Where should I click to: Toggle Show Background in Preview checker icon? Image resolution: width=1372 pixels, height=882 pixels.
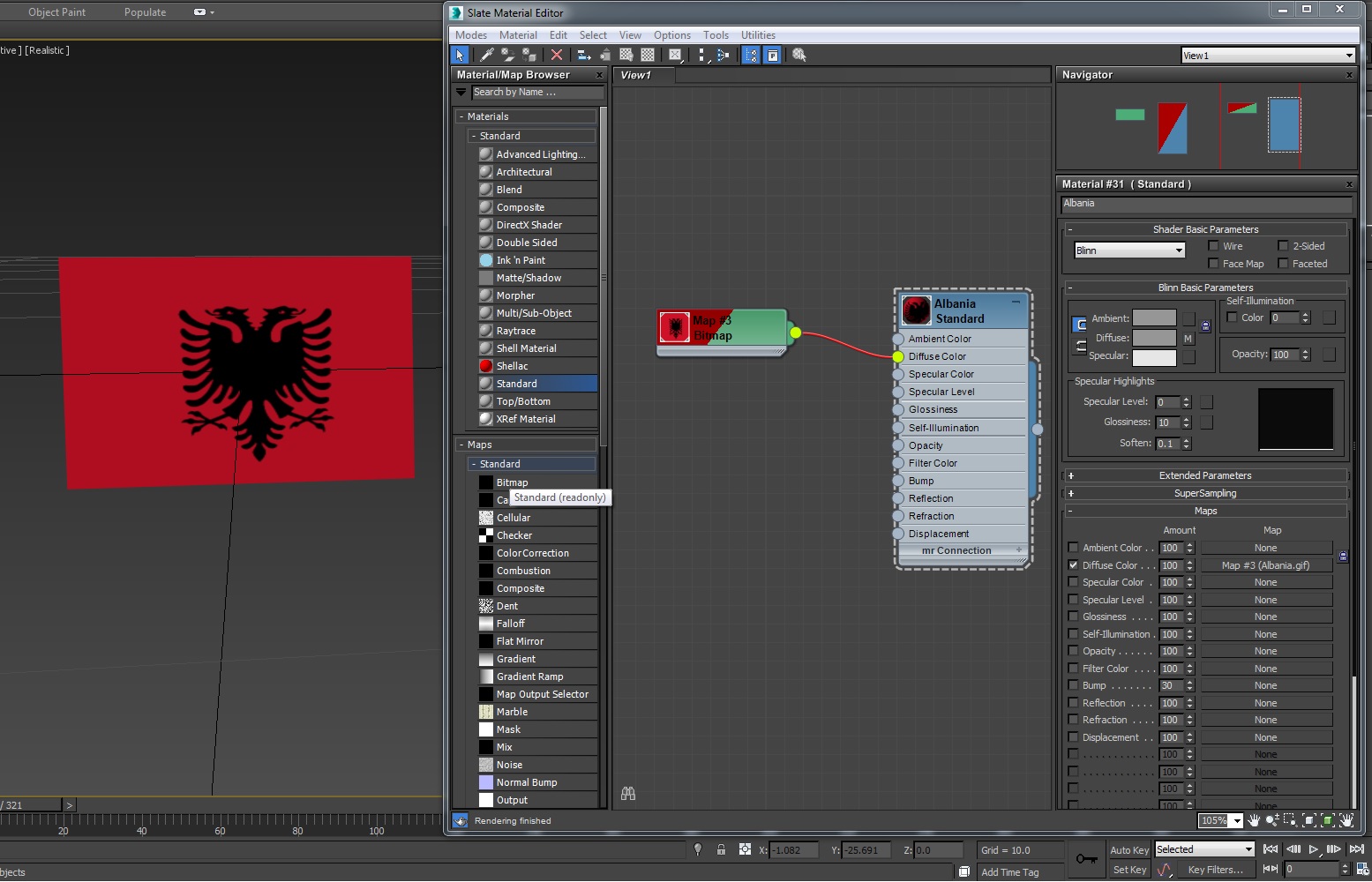(648, 55)
